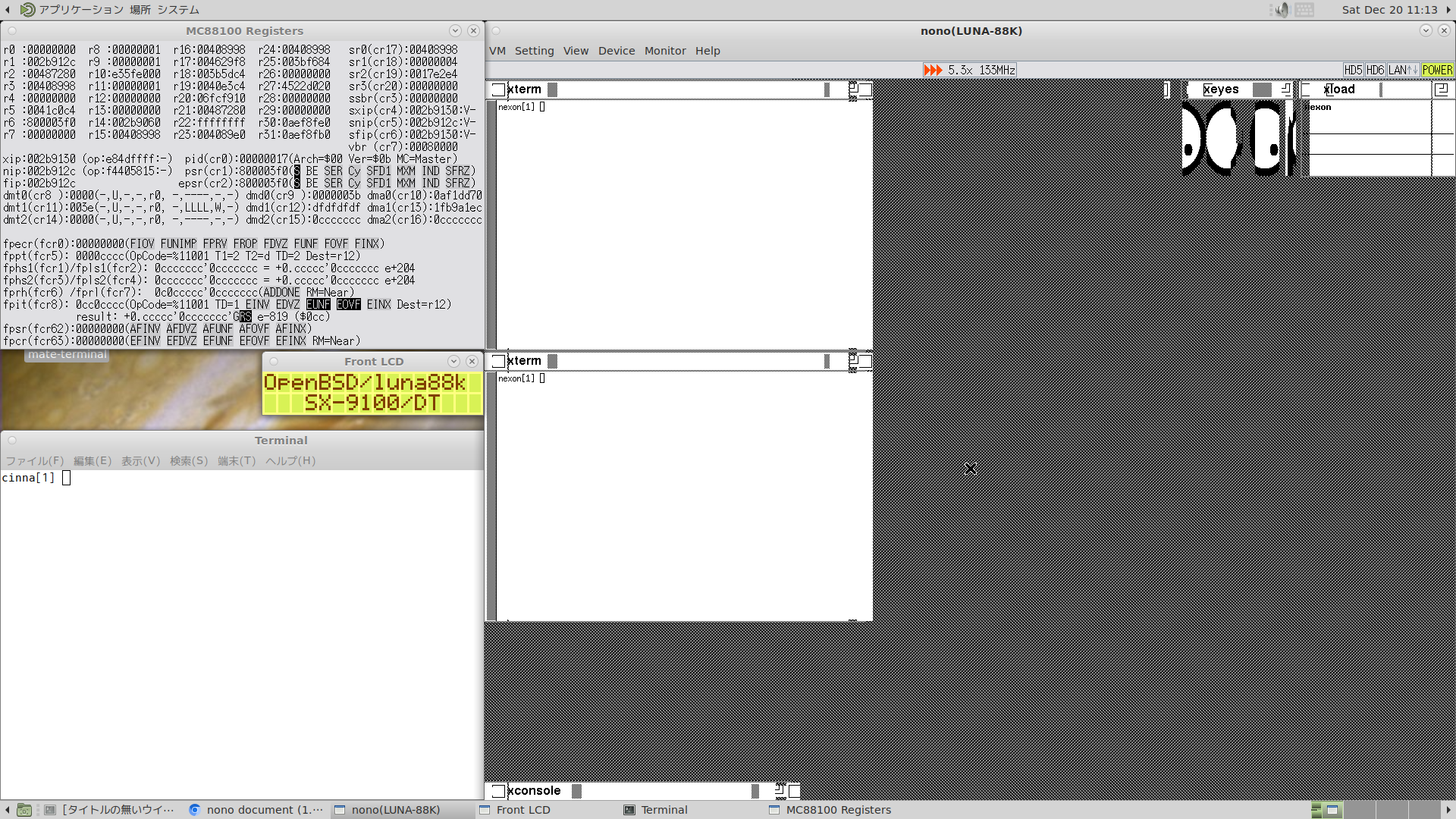
Task: Click the Front LCD taskbar button
Action: (522, 810)
